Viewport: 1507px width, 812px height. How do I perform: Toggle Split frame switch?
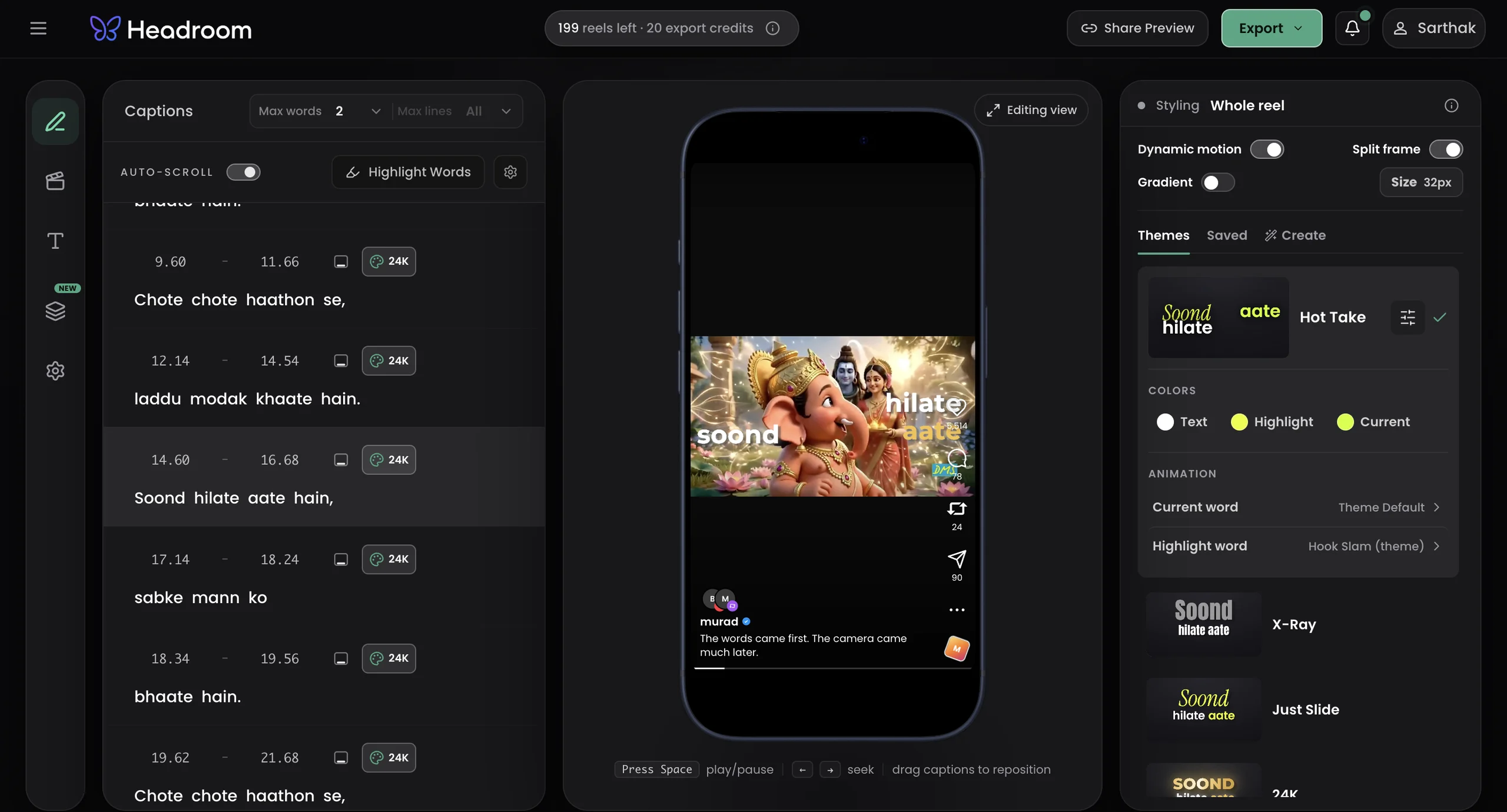pyautogui.click(x=1446, y=149)
